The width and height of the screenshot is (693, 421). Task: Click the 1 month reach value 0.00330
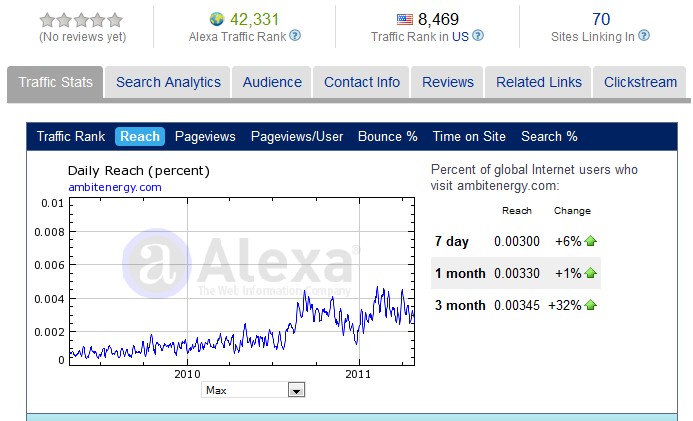point(517,273)
